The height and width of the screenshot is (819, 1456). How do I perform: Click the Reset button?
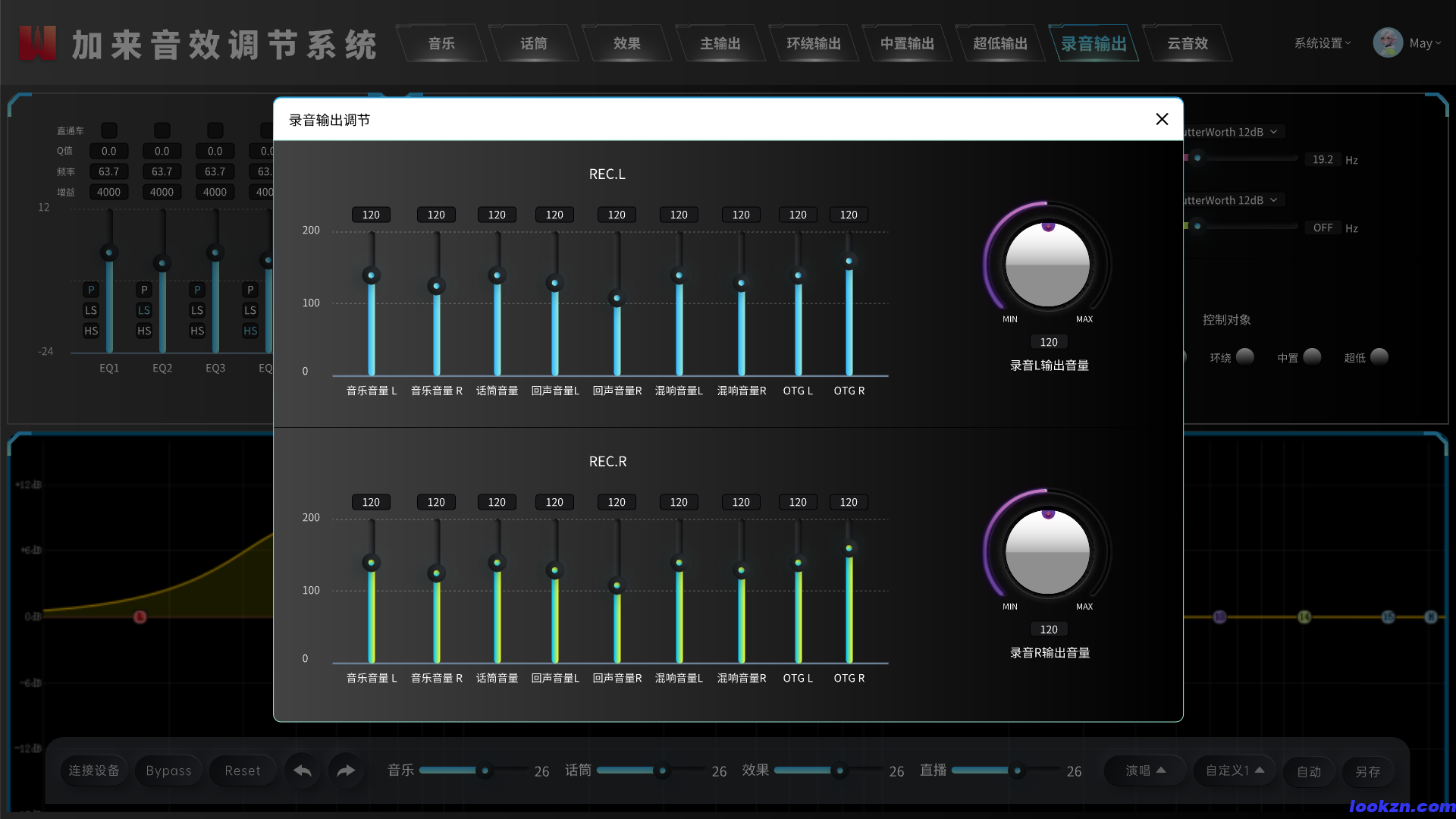tap(243, 770)
